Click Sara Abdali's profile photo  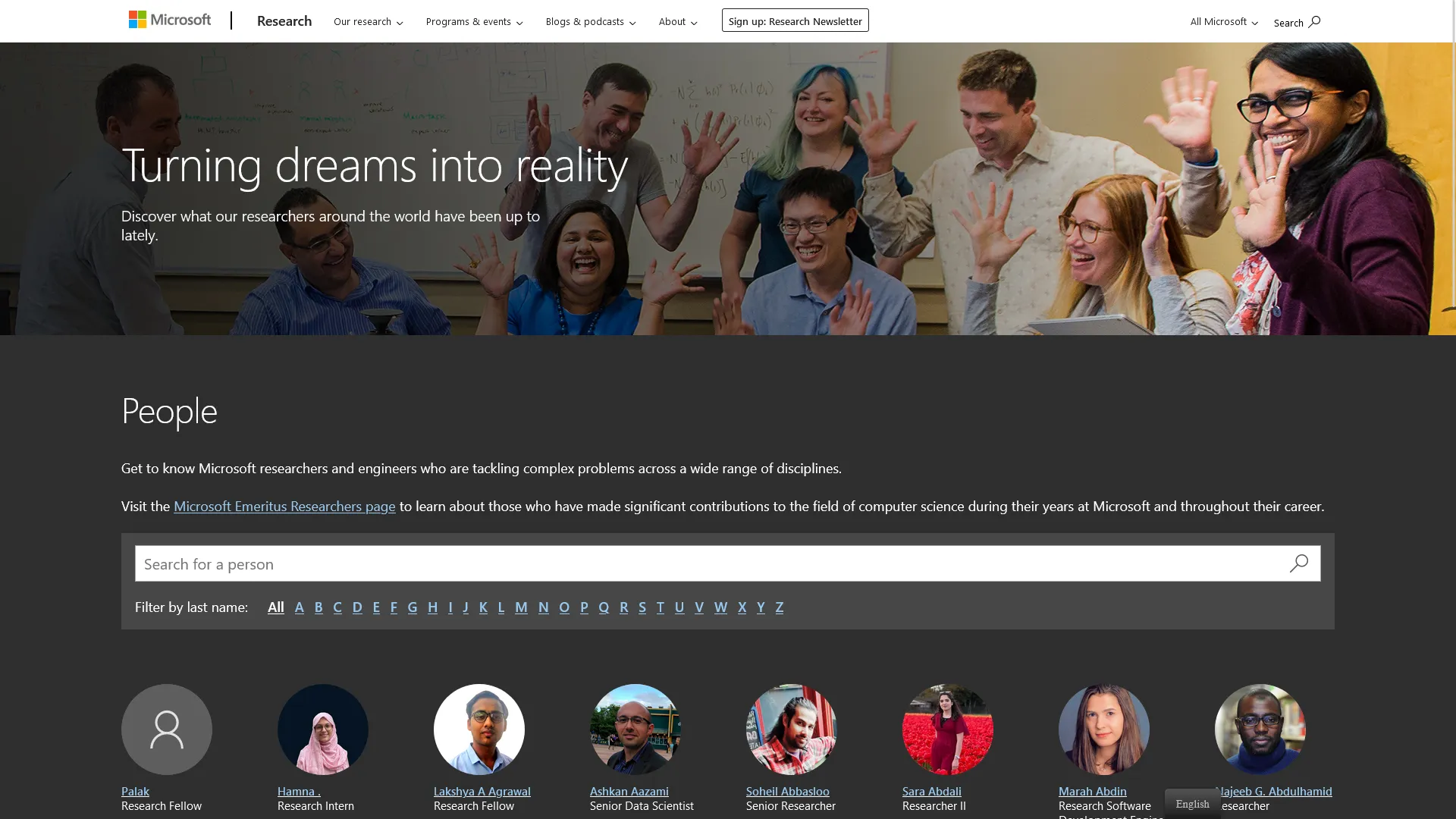pos(947,729)
